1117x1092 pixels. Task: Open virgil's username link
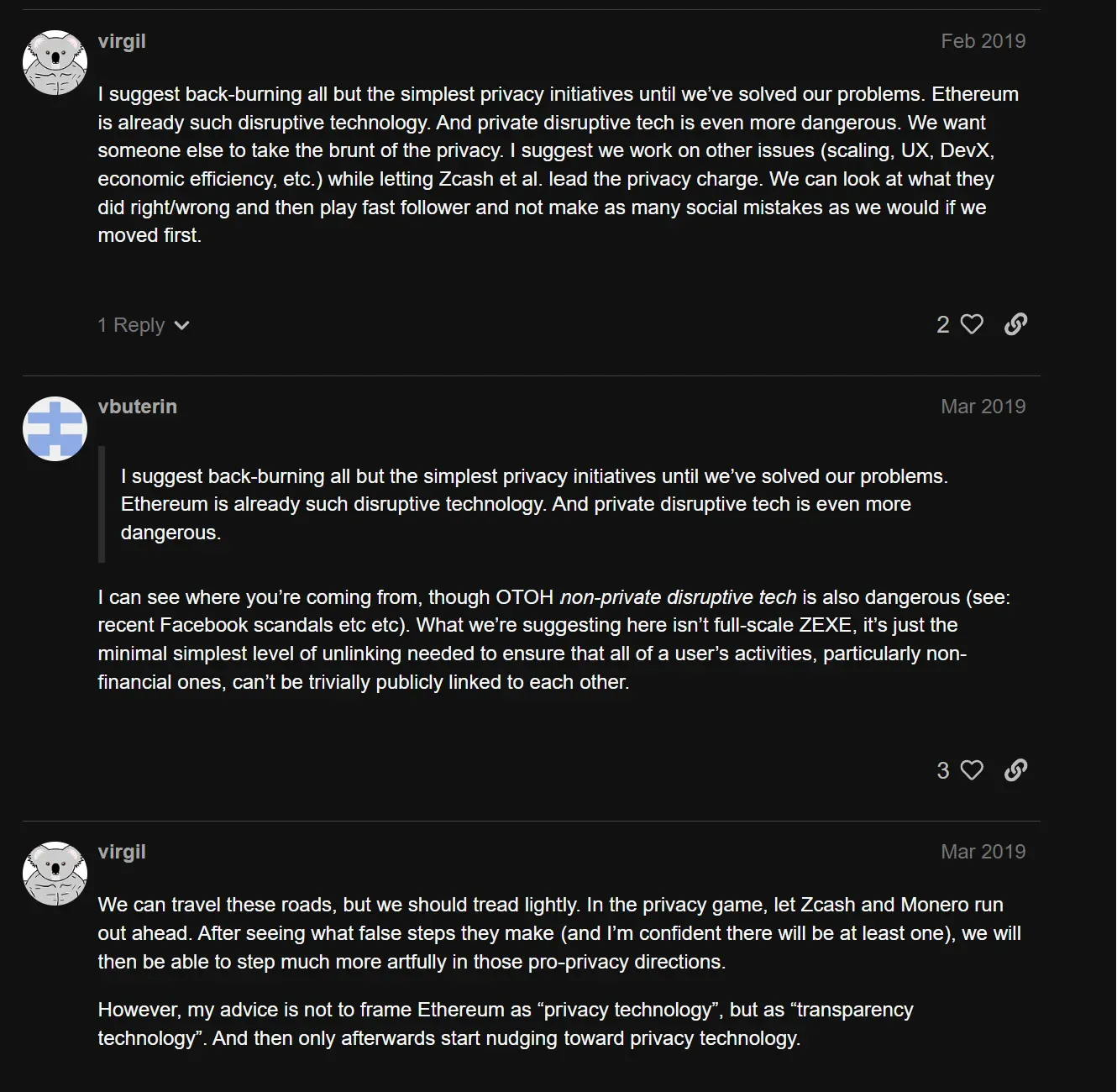pos(121,40)
